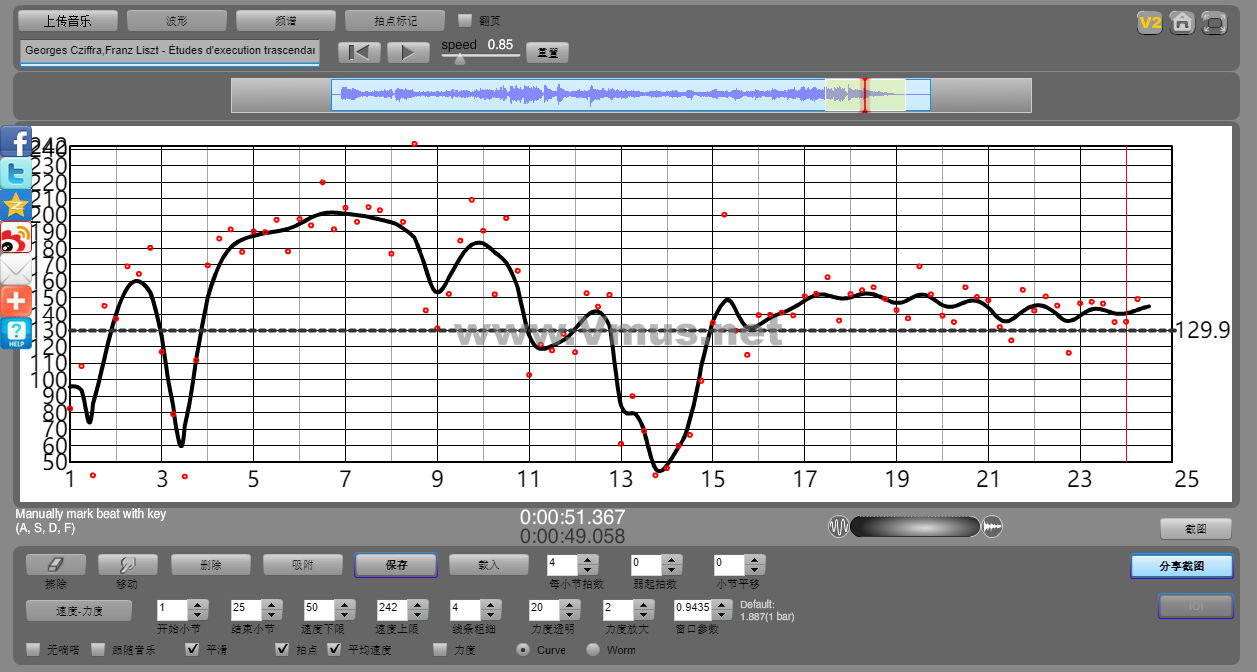Open the blue Help question-mark icon

16,333
